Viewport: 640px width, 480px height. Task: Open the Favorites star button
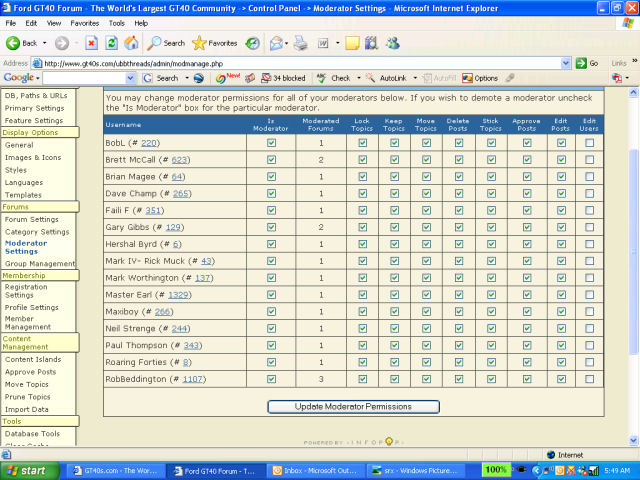[215, 43]
